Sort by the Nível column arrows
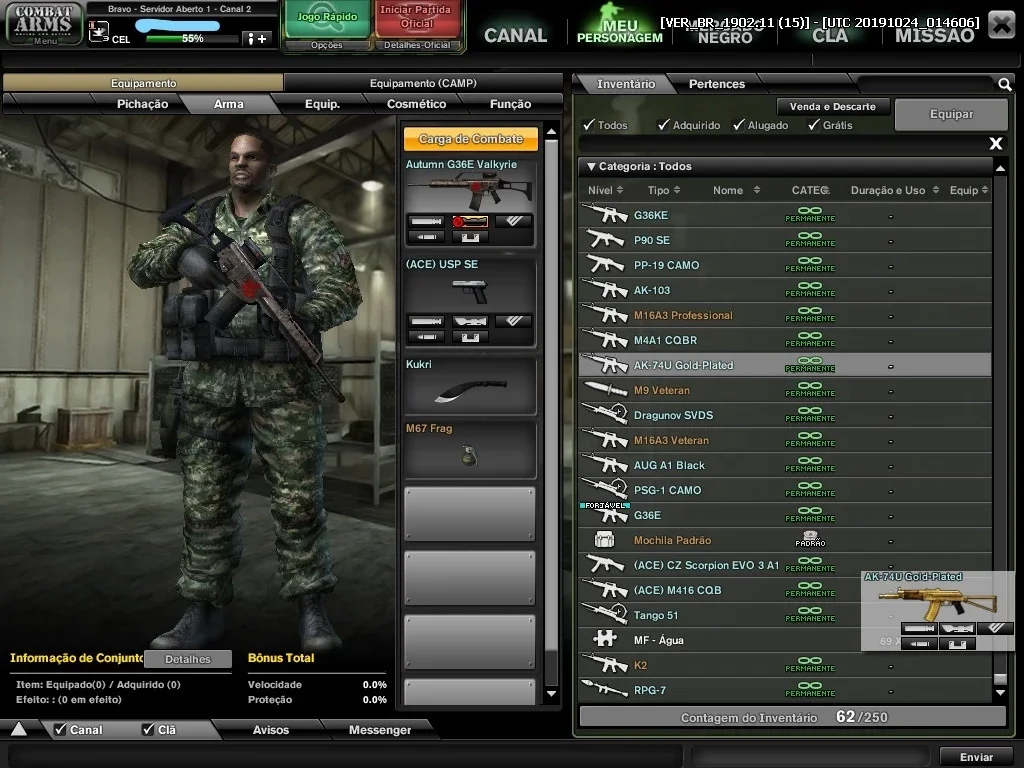1024x768 pixels. click(x=620, y=190)
